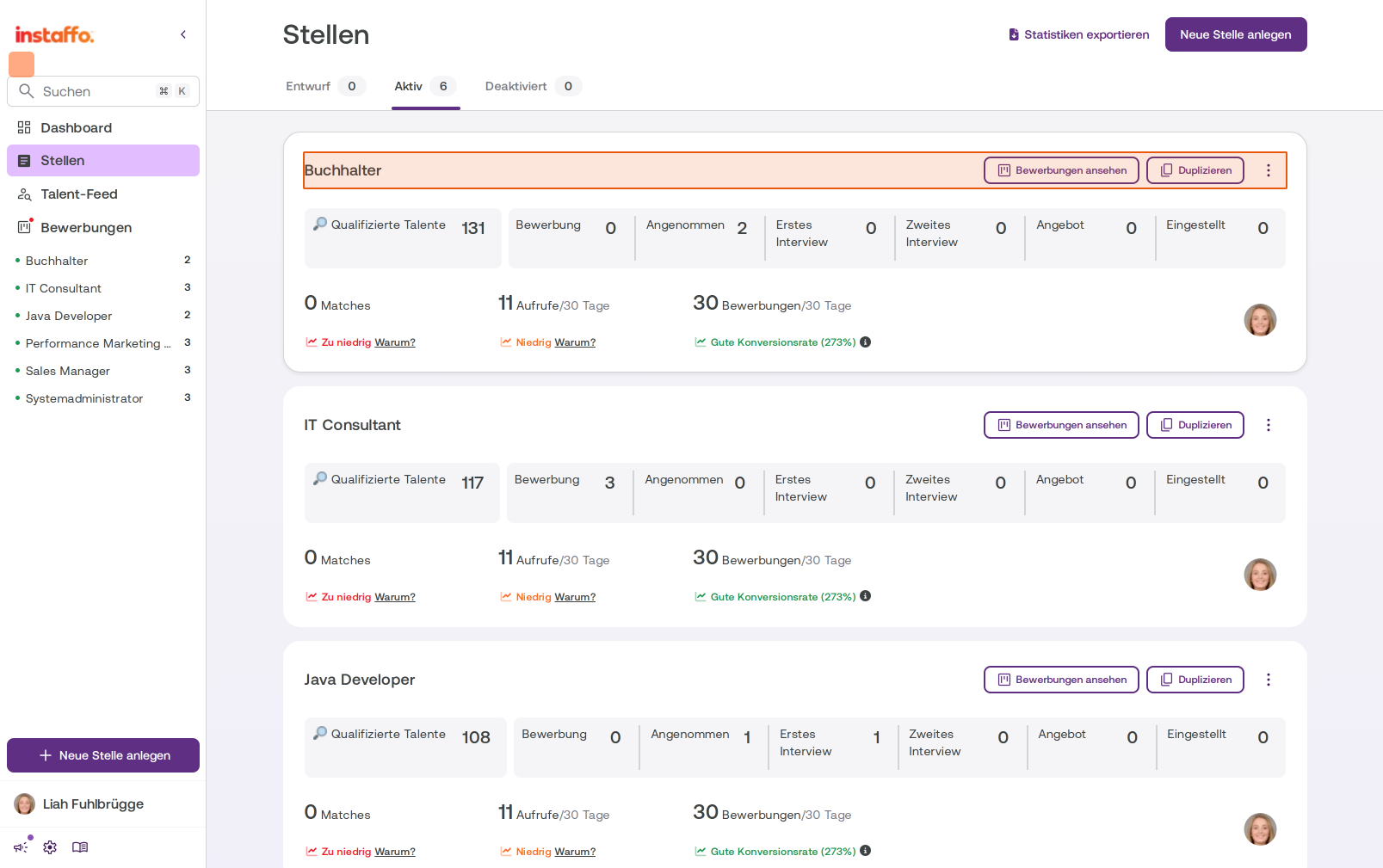
Task: Click the instaffo logo
Action: coord(54,34)
